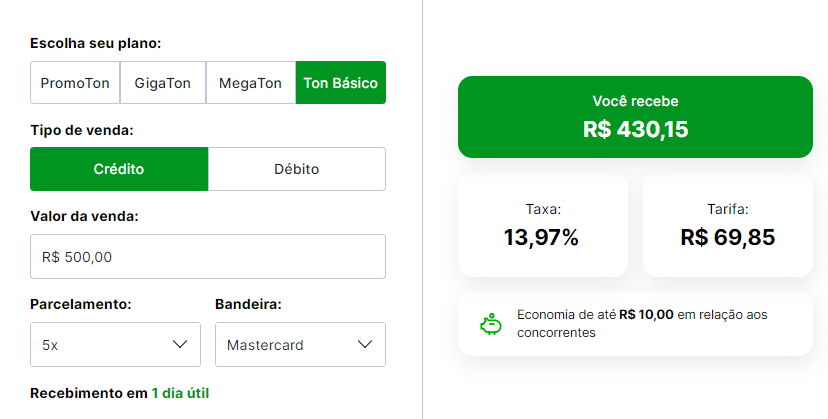
Task: Open the Parcelamento 5x dropdown
Action: 115,344
